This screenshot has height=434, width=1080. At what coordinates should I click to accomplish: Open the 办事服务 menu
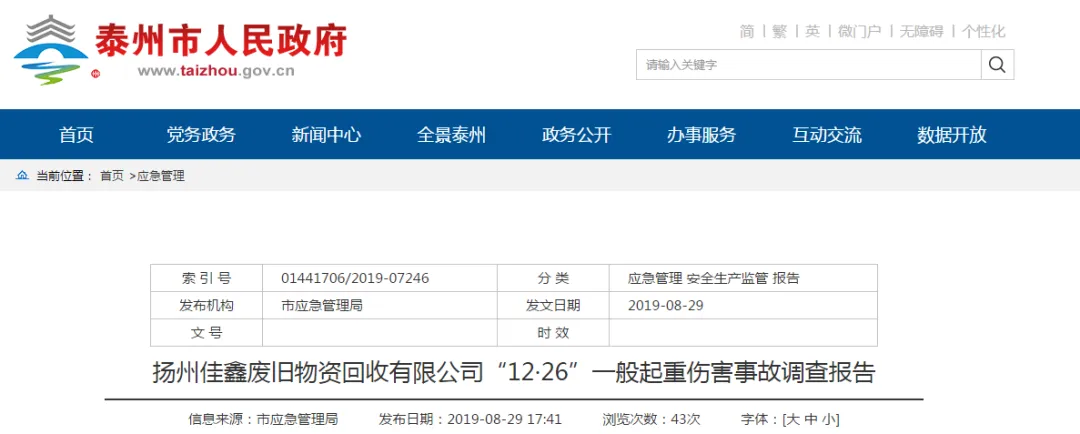coord(701,134)
